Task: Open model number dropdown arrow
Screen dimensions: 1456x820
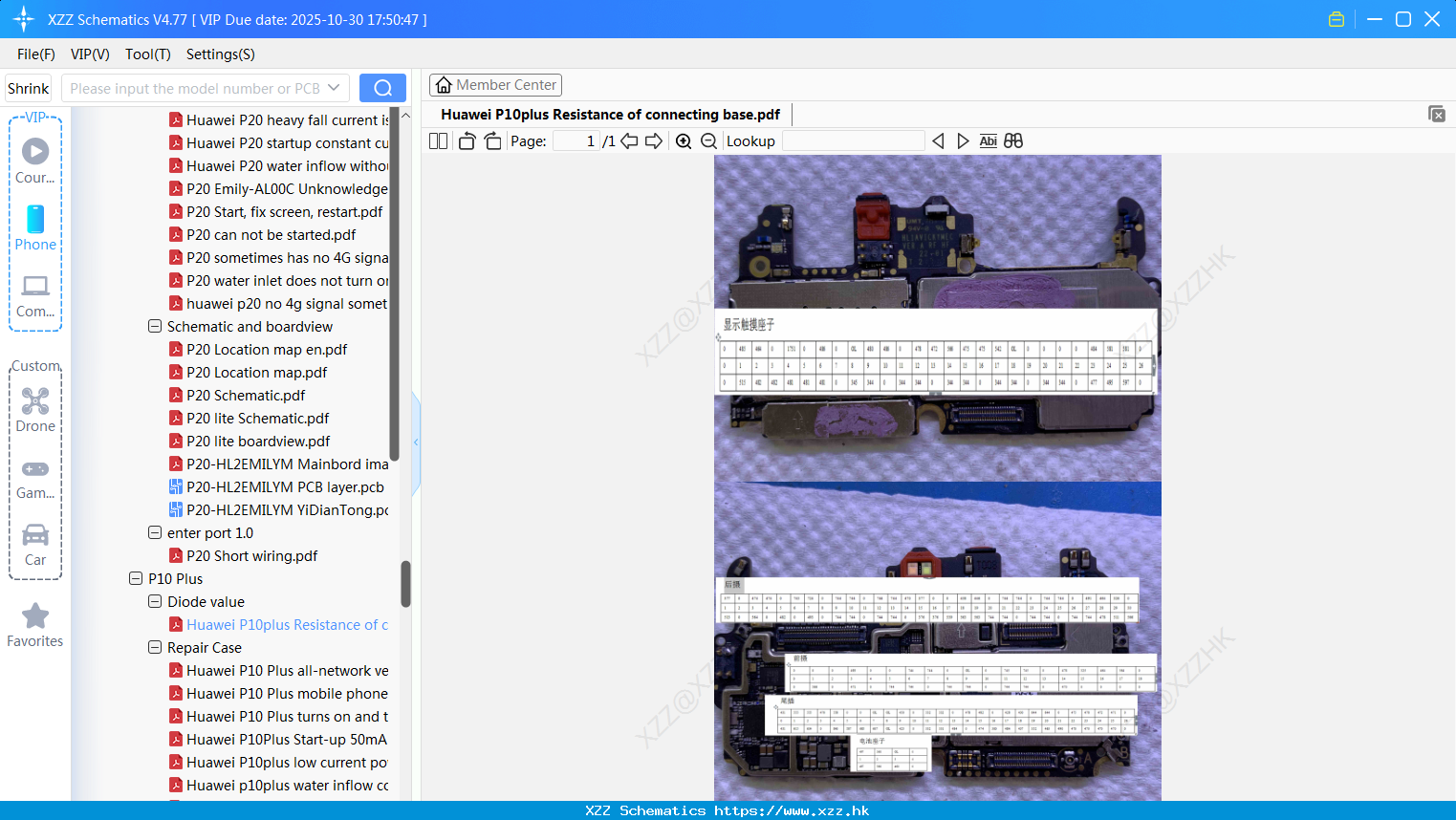Action: (334, 88)
